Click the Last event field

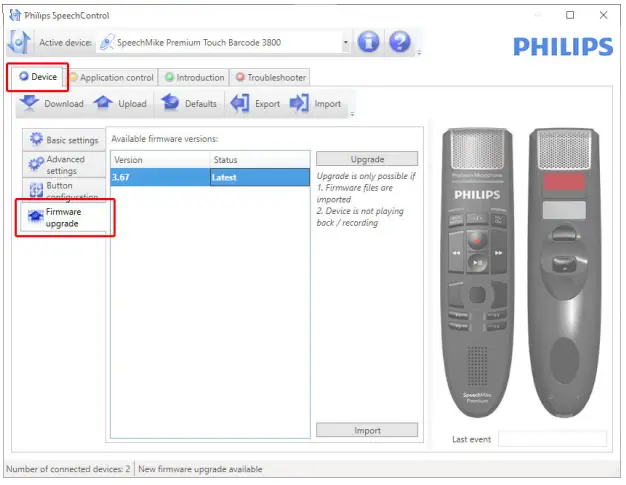pos(552,439)
